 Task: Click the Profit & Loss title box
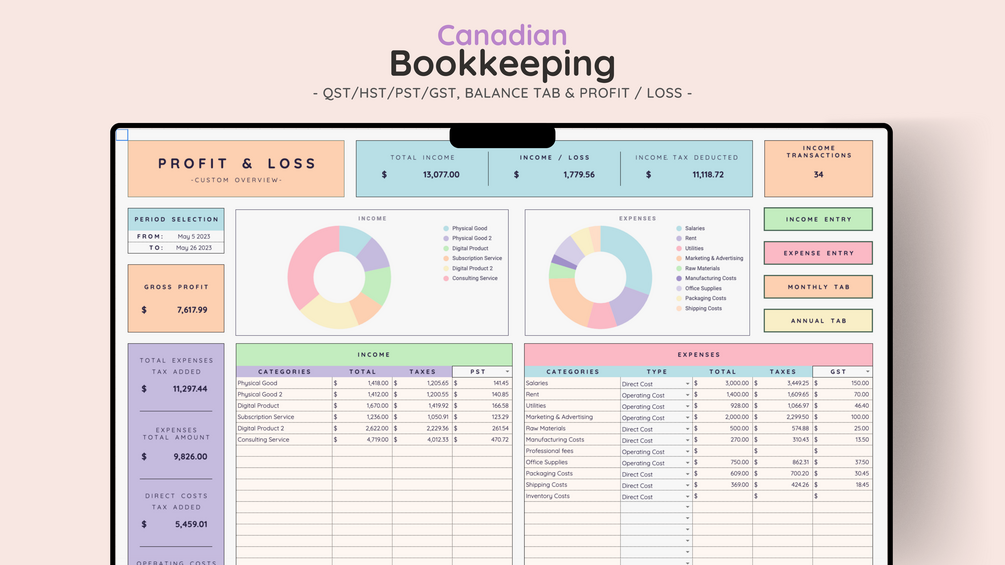[236, 168]
